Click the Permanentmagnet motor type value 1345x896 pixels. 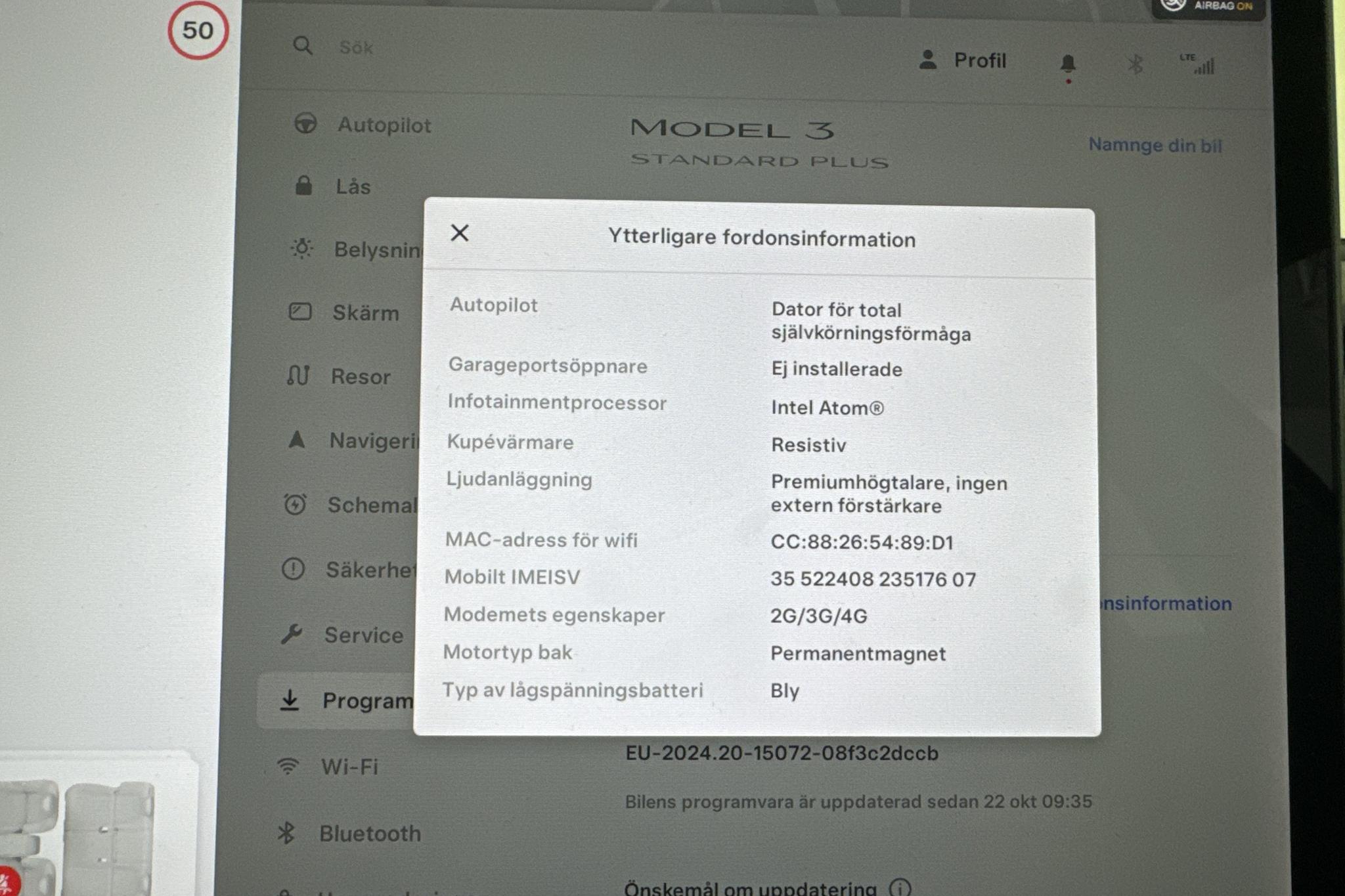click(858, 654)
